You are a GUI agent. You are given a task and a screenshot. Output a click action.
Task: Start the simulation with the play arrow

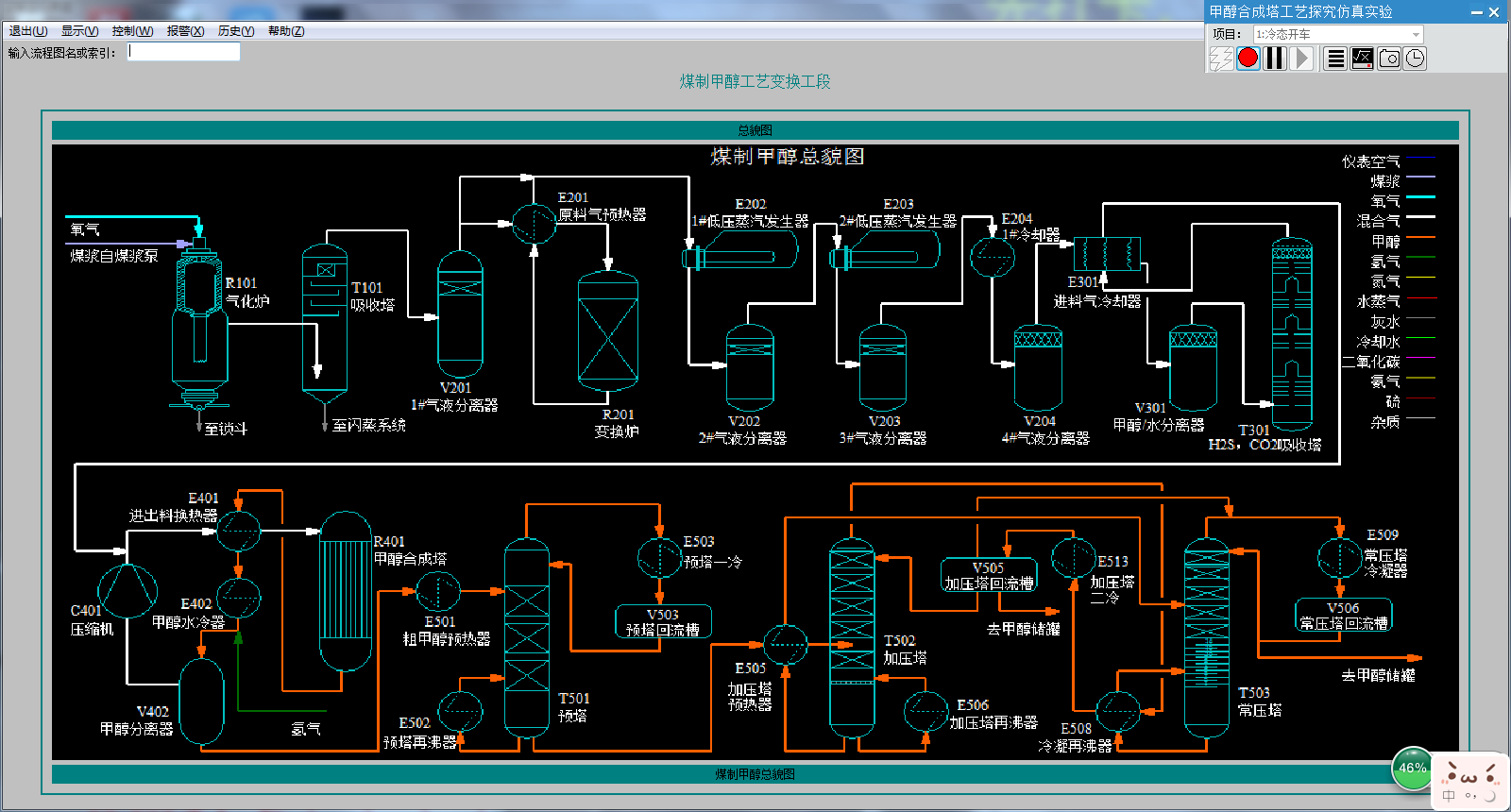(x=1302, y=59)
